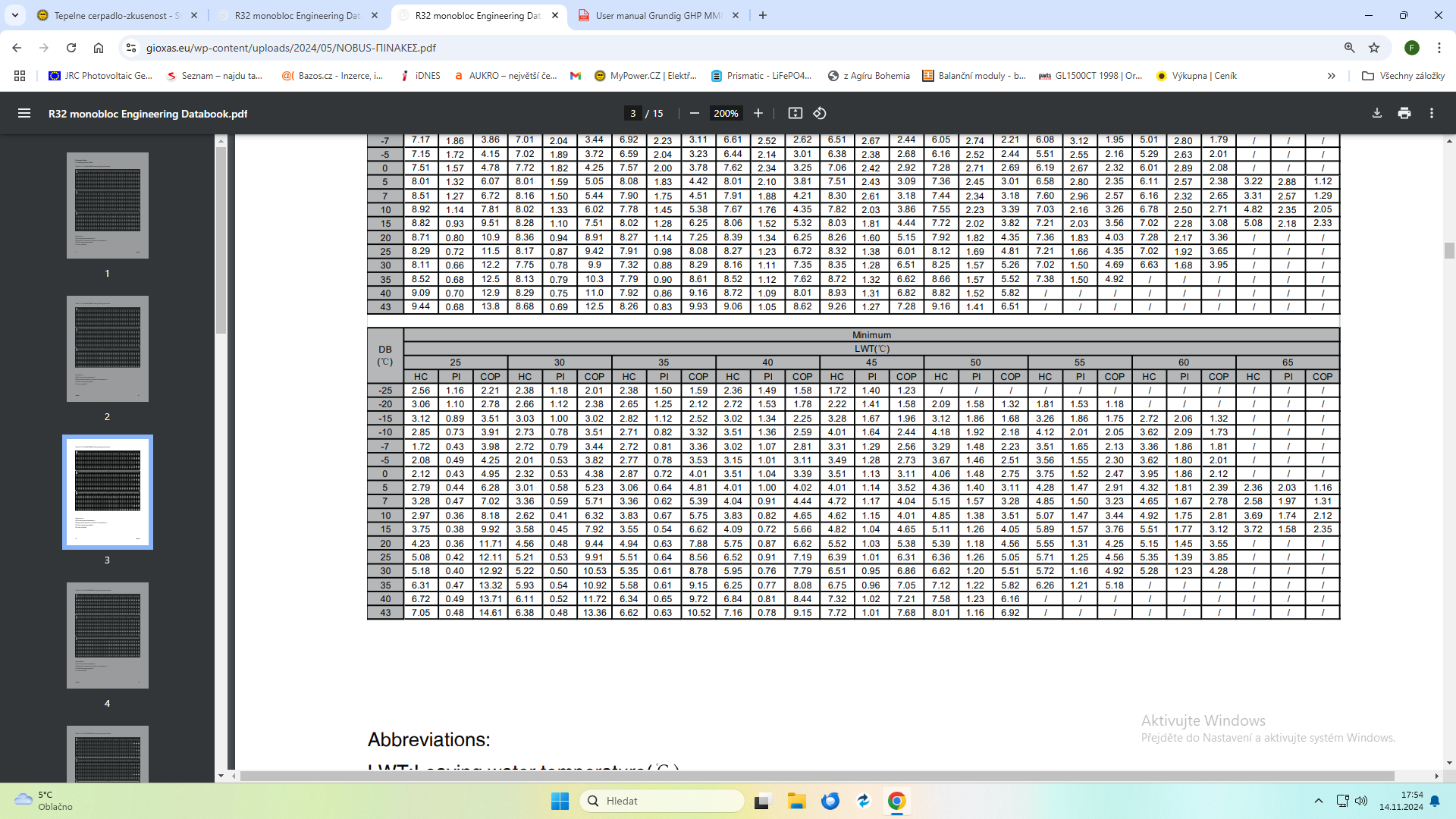Rotate the document counterclockwise

click(820, 113)
